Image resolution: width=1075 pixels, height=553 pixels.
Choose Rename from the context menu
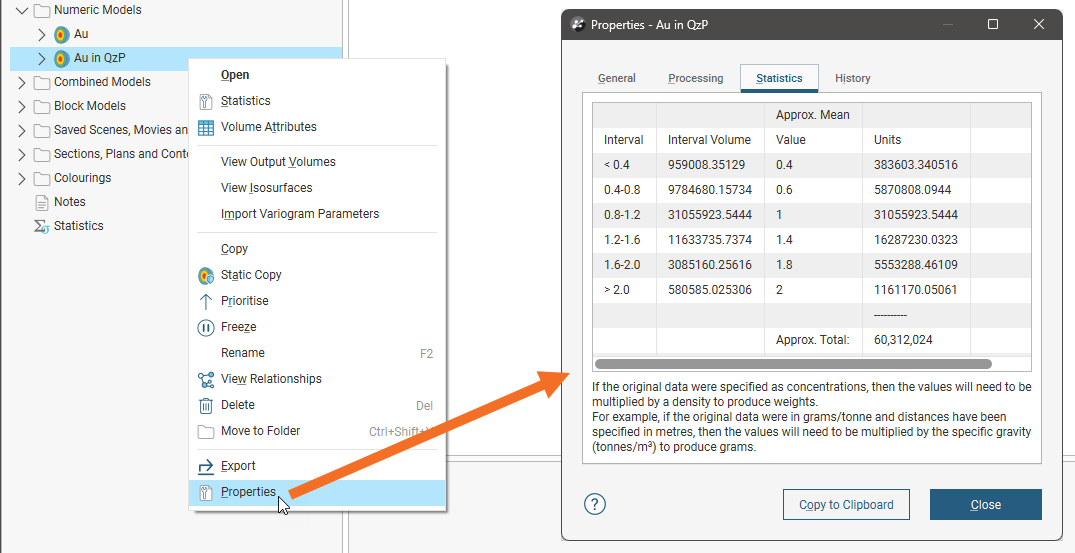click(x=243, y=354)
